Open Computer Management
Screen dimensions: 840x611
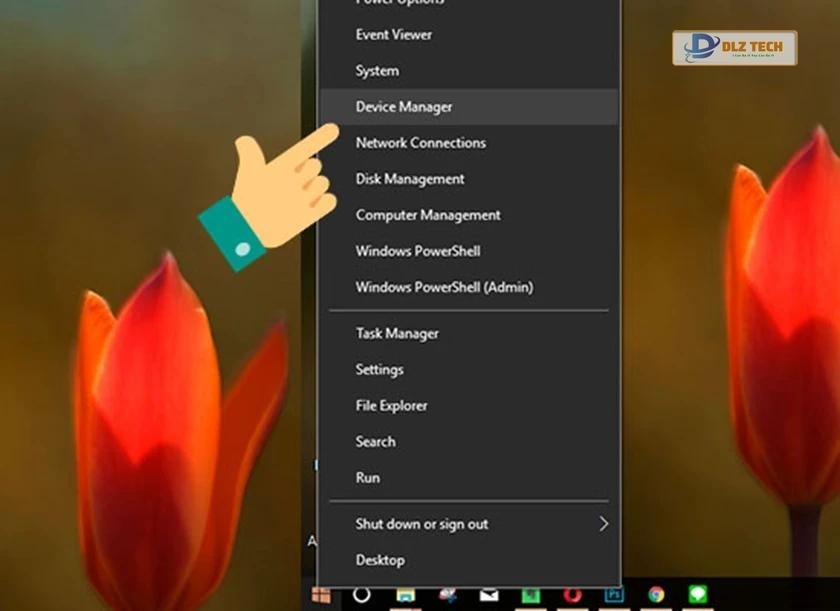tap(428, 215)
